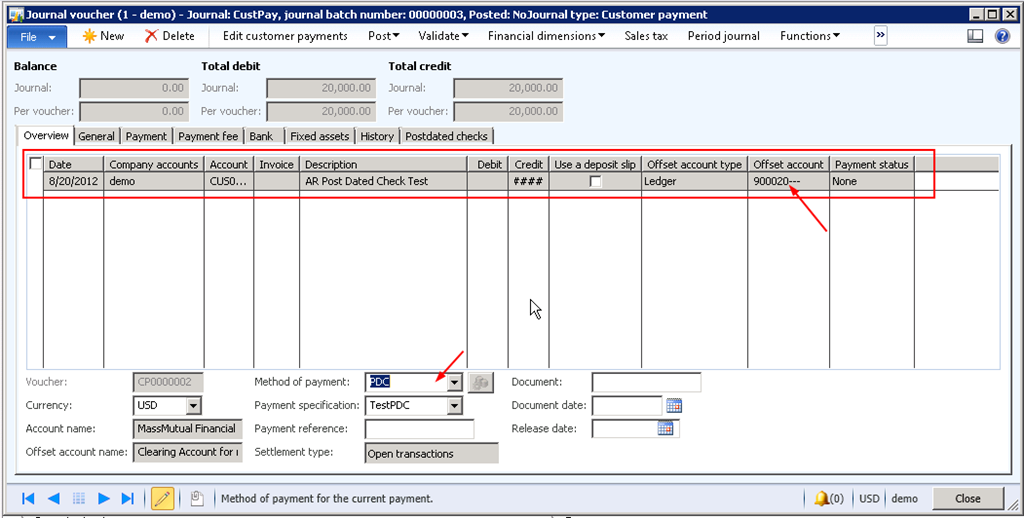Expand the Method of payment dropdown
The width and height of the screenshot is (1024, 518).
tap(454, 382)
